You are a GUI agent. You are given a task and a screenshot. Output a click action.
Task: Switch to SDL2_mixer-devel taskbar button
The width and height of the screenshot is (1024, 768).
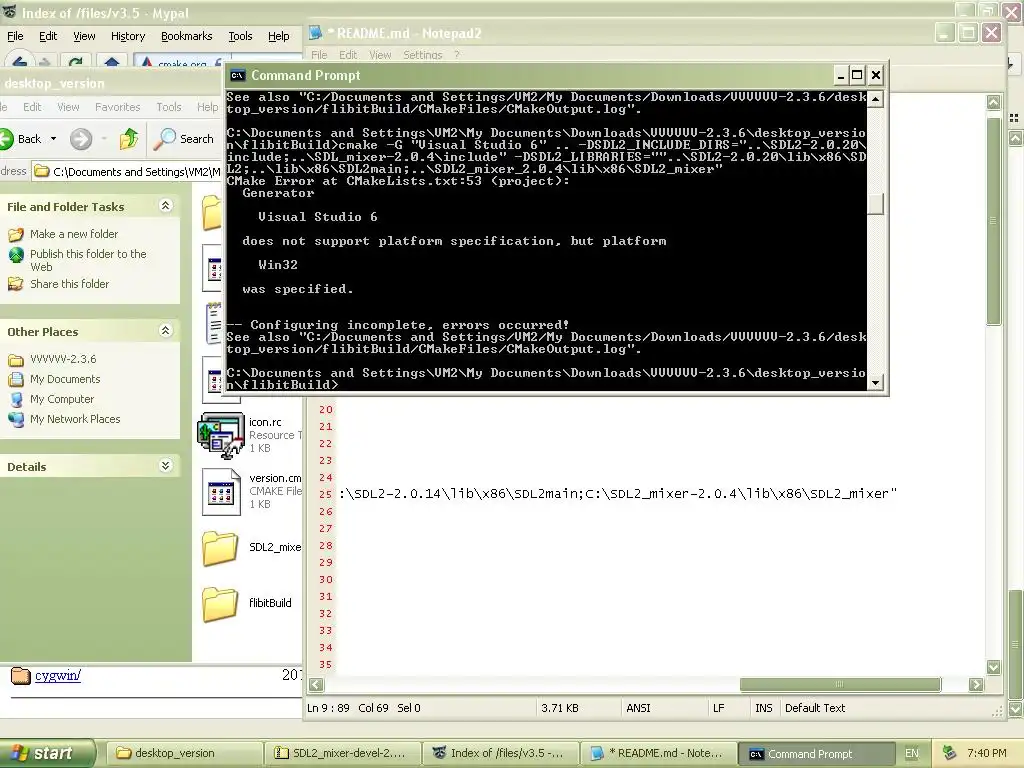(x=343, y=754)
